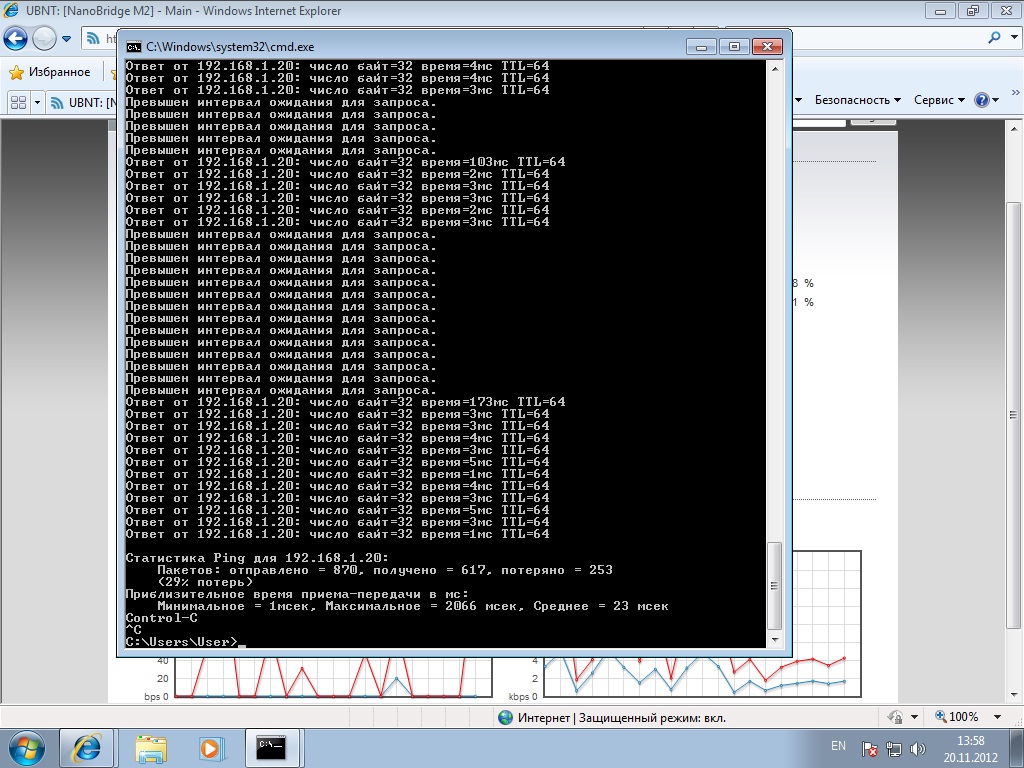Click the network tray icon
Screen dimensions: 1024x768
pyautogui.click(x=893, y=749)
